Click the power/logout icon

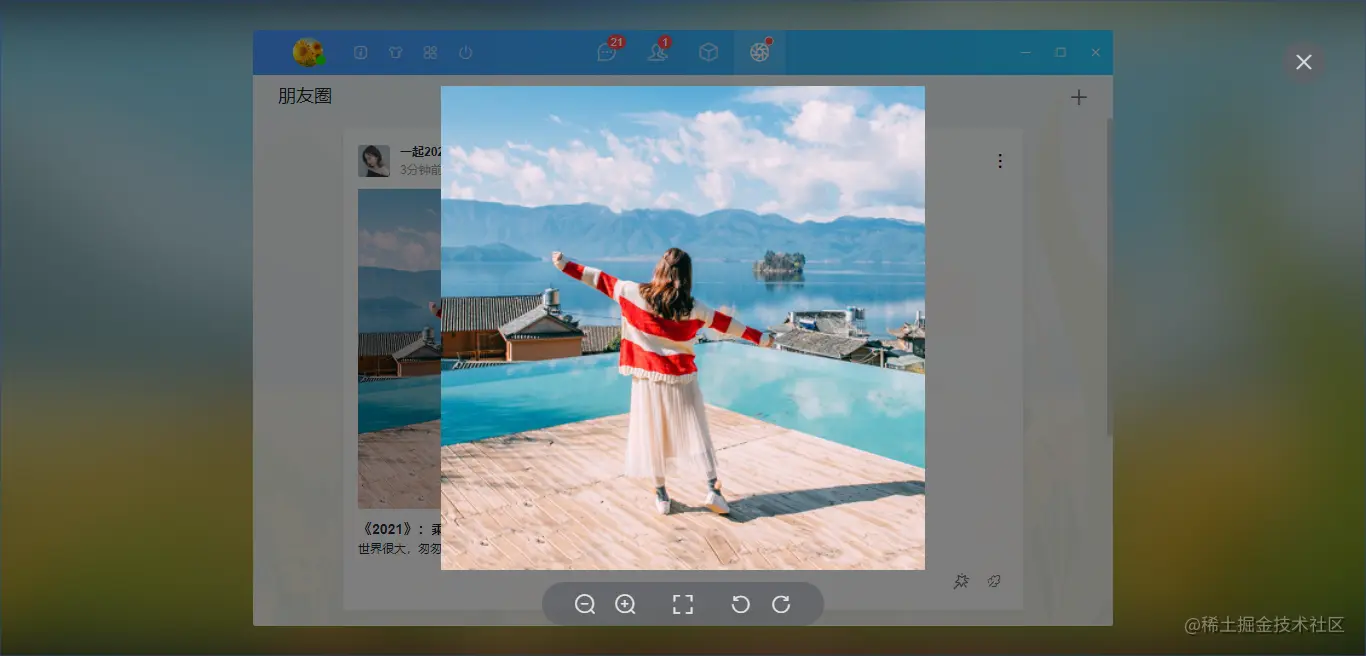click(465, 52)
